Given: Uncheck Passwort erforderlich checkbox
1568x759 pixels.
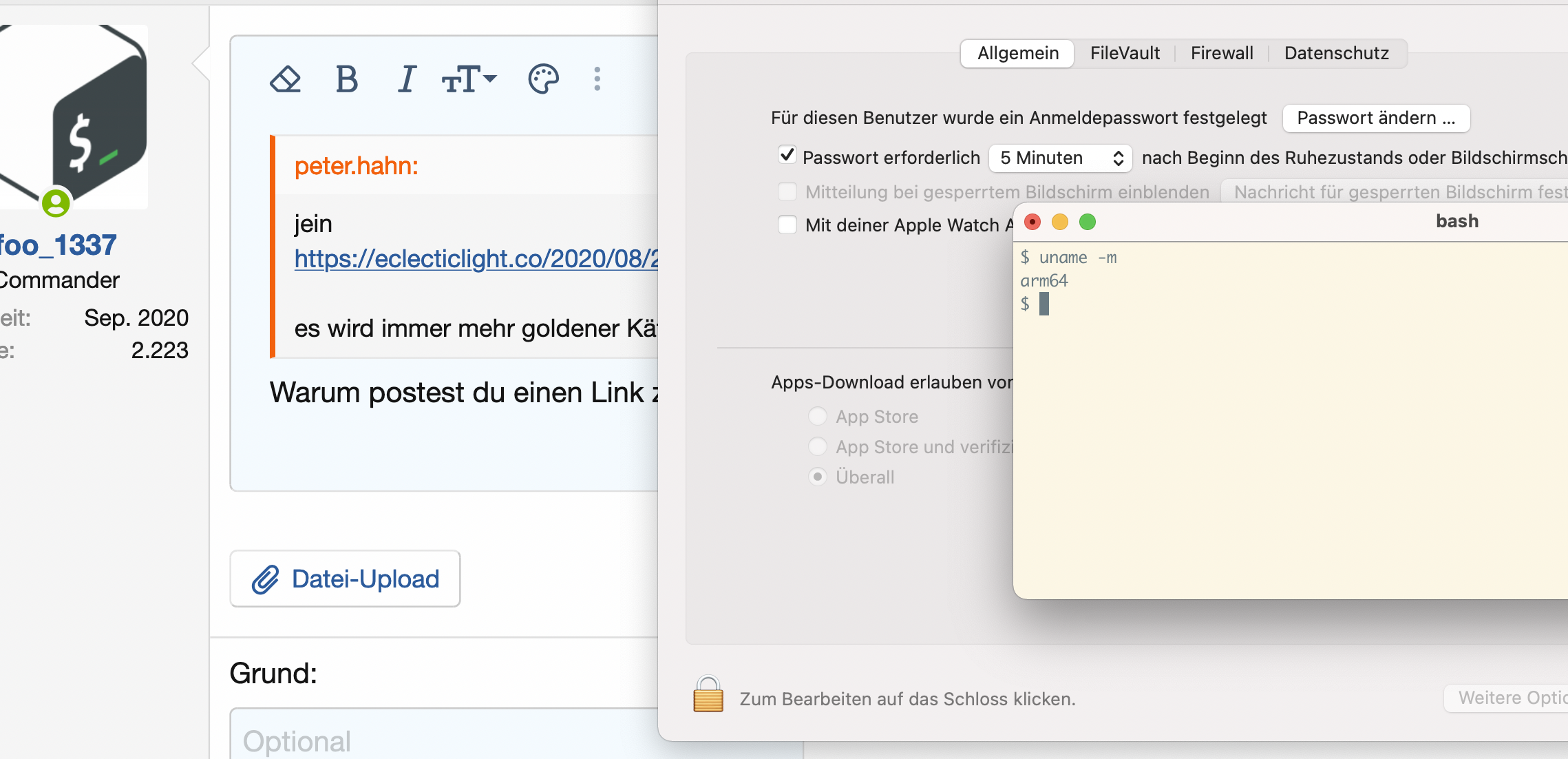Looking at the screenshot, I should tap(787, 156).
